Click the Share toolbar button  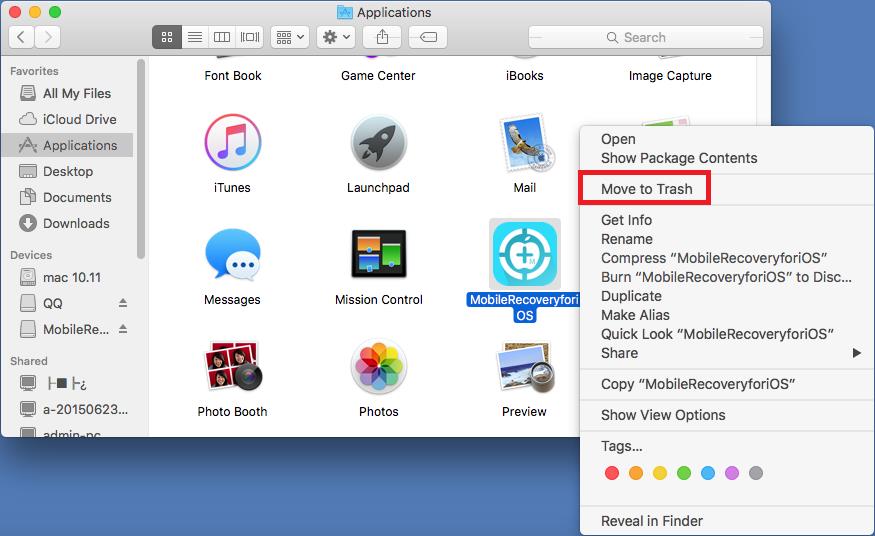tap(382, 37)
